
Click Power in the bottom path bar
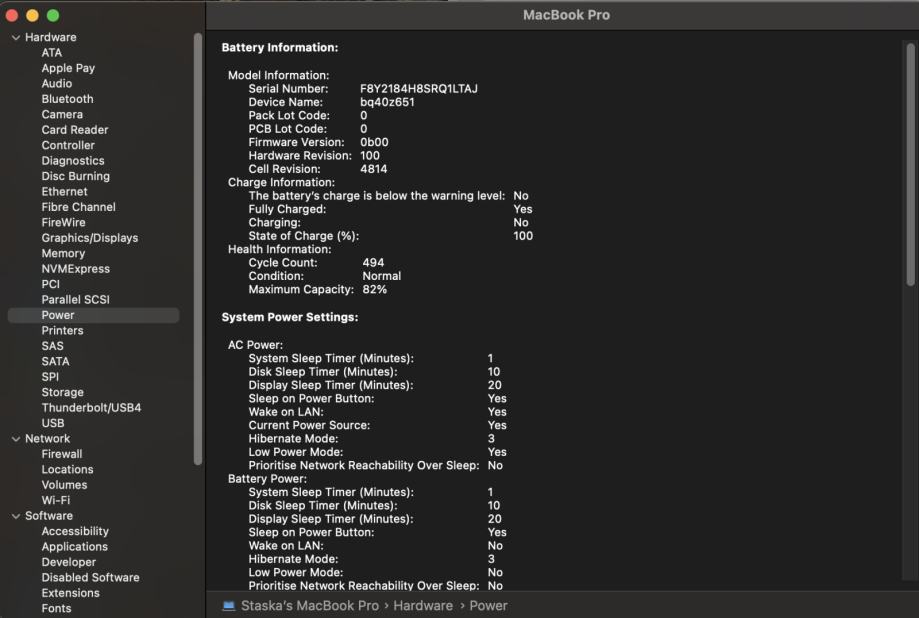[488, 606]
